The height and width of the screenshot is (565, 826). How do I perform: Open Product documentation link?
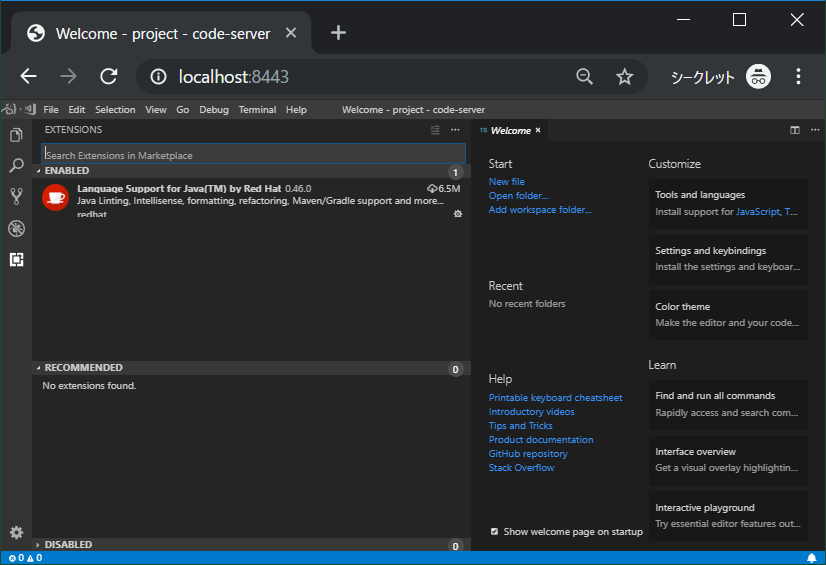click(540, 440)
